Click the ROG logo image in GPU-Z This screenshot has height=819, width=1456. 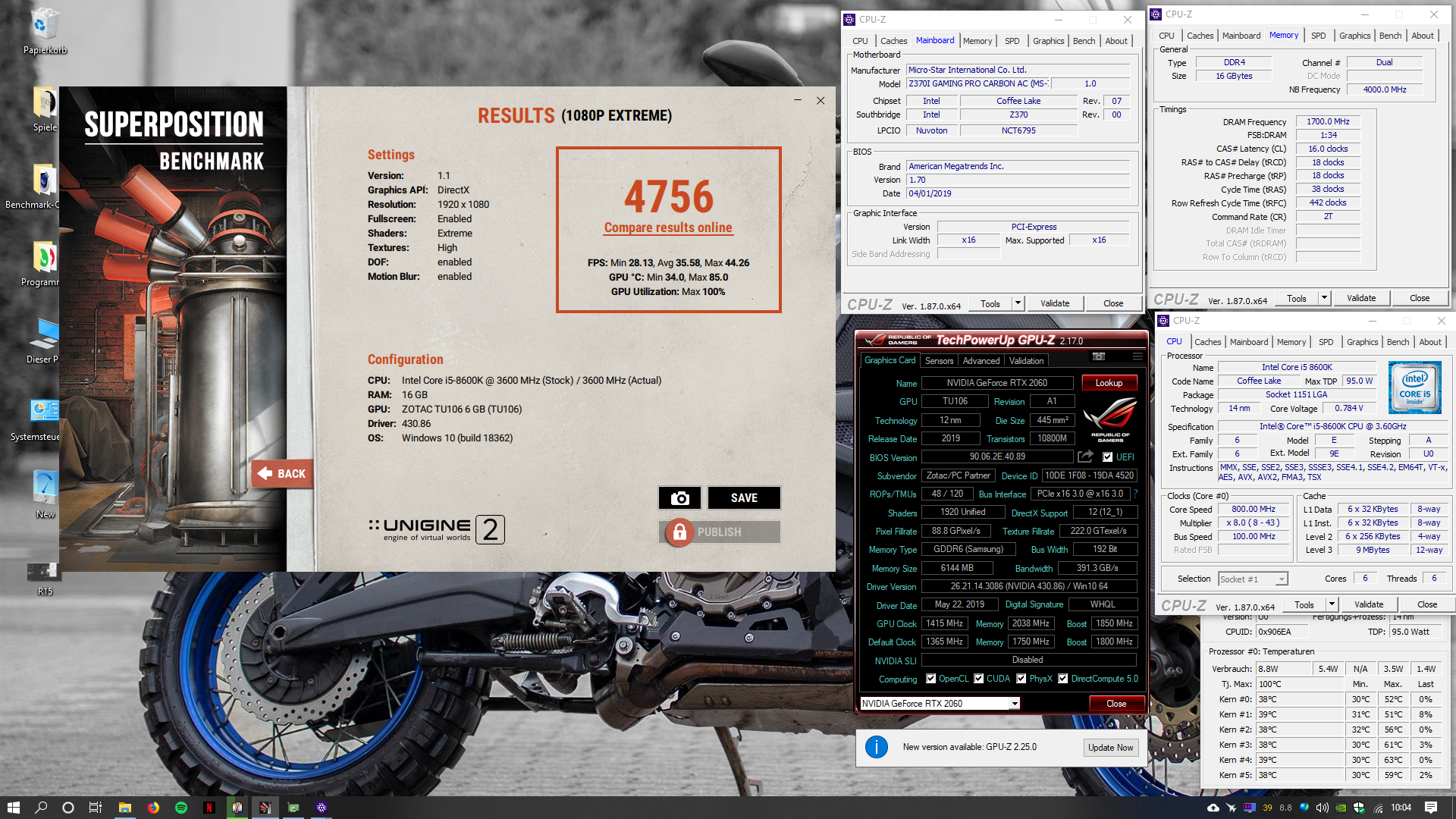click(x=1110, y=420)
